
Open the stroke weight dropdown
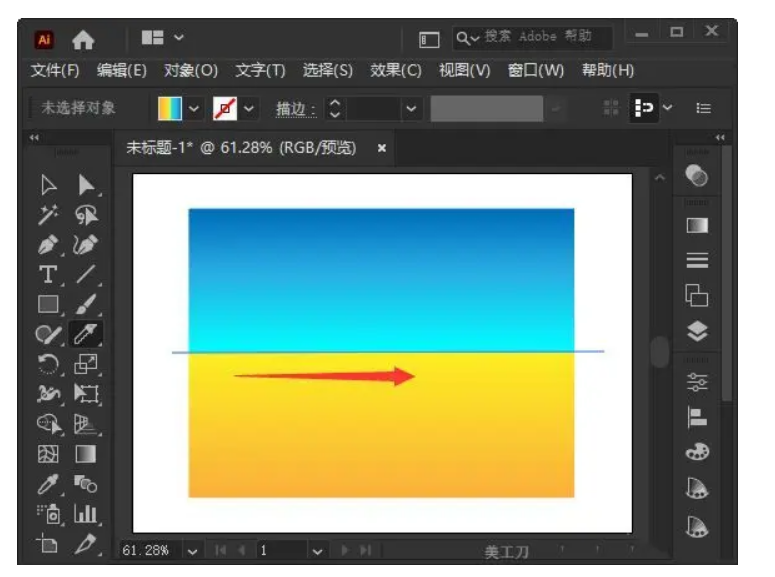click(x=411, y=108)
